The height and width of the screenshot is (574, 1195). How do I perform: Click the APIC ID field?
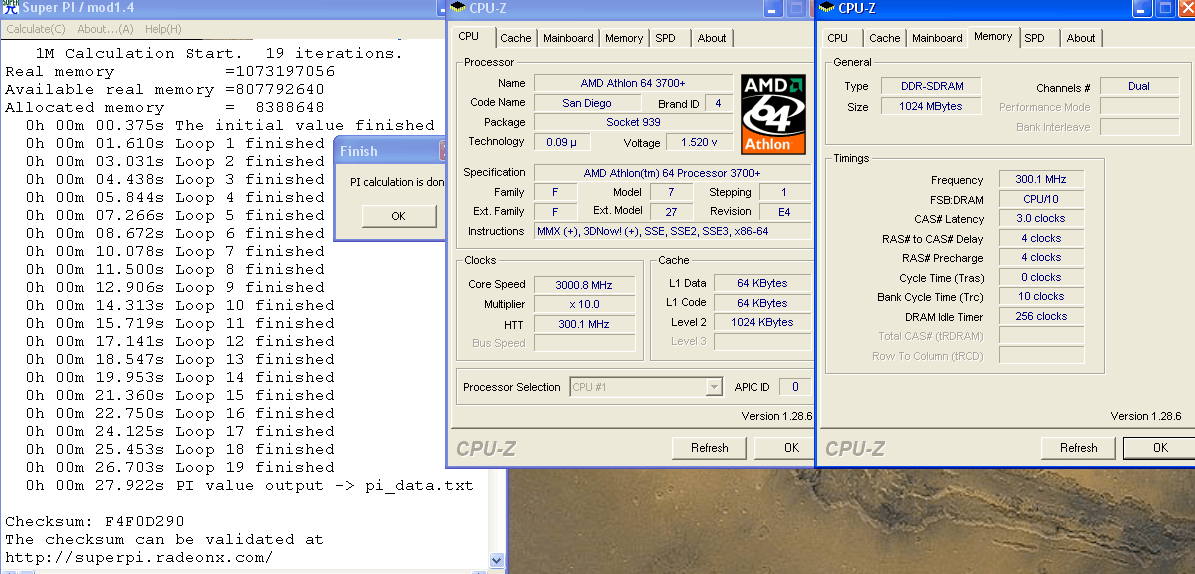coord(795,386)
